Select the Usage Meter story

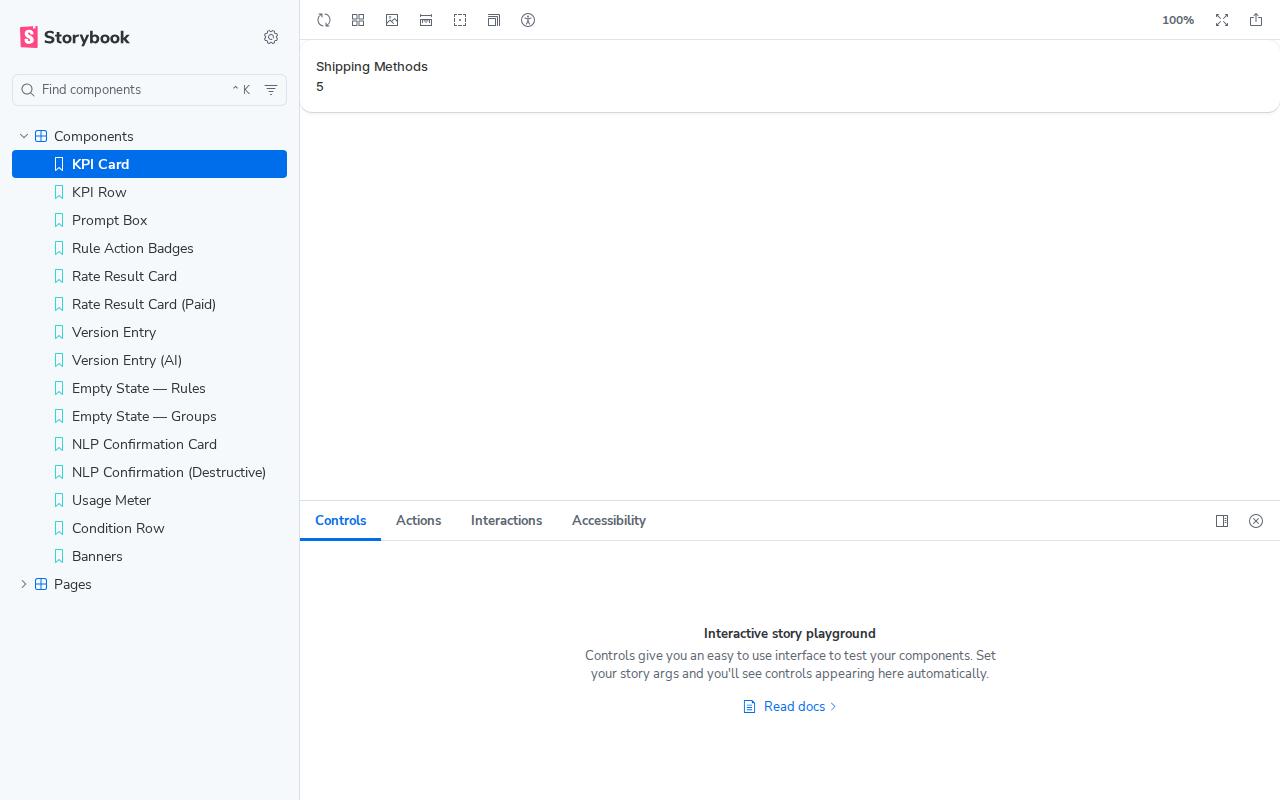tap(111, 500)
